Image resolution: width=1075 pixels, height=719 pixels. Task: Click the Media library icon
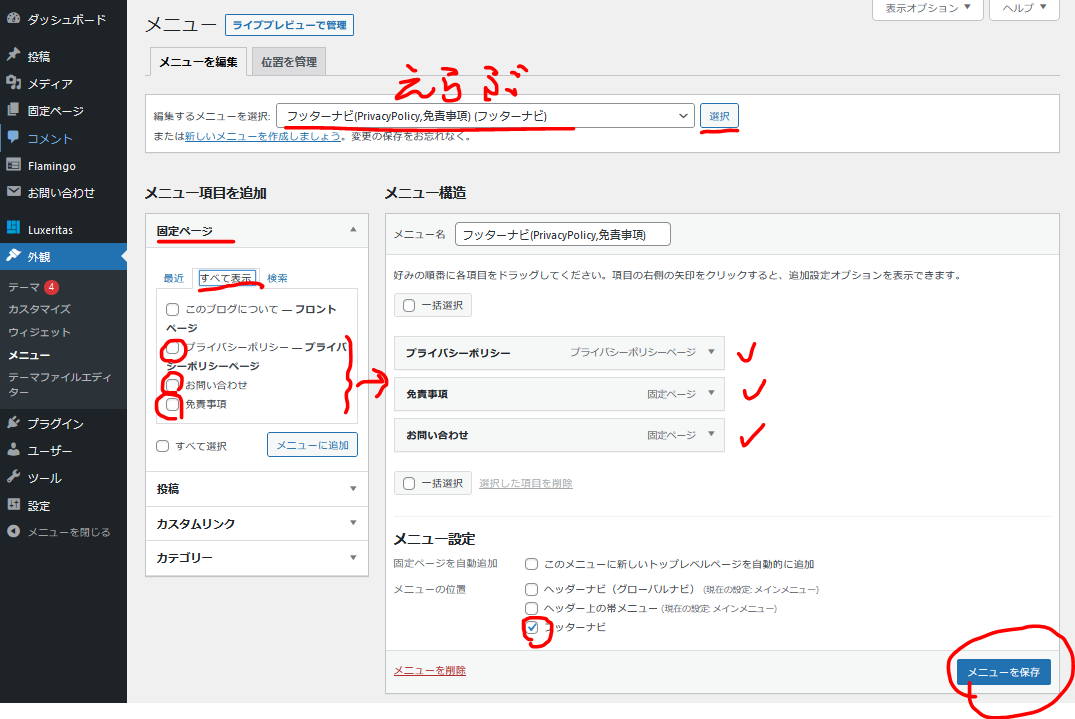(x=14, y=83)
